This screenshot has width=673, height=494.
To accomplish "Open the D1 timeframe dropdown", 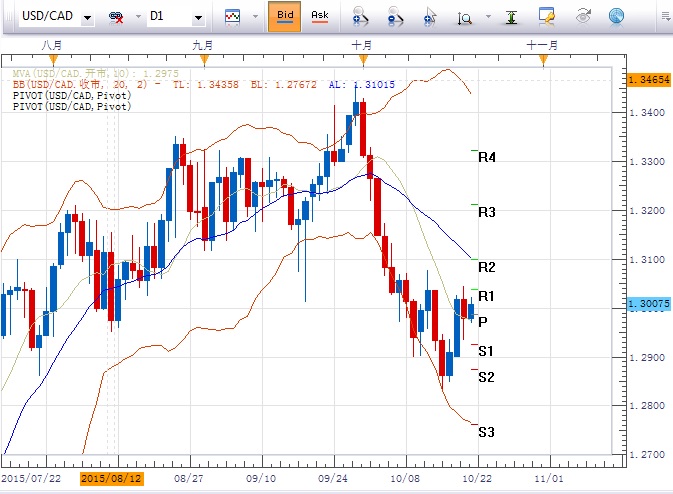I will coord(198,18).
